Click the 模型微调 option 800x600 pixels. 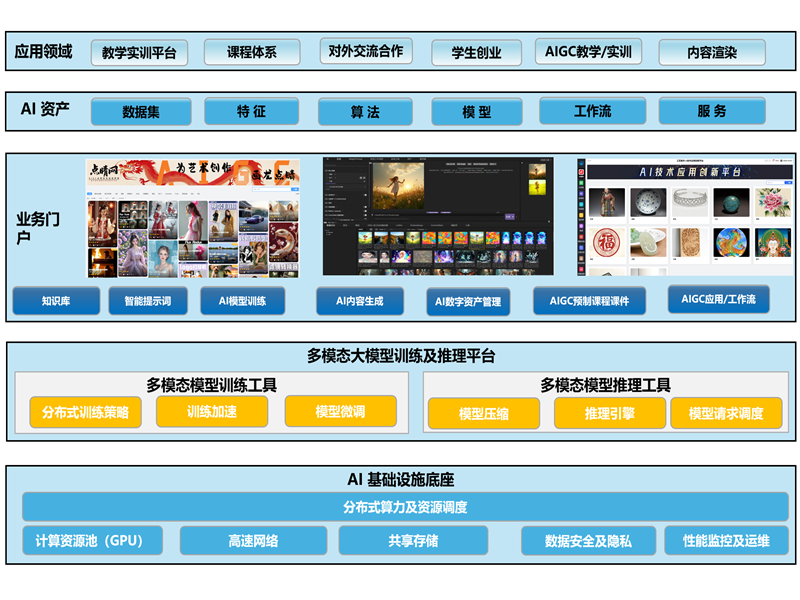click(x=341, y=411)
